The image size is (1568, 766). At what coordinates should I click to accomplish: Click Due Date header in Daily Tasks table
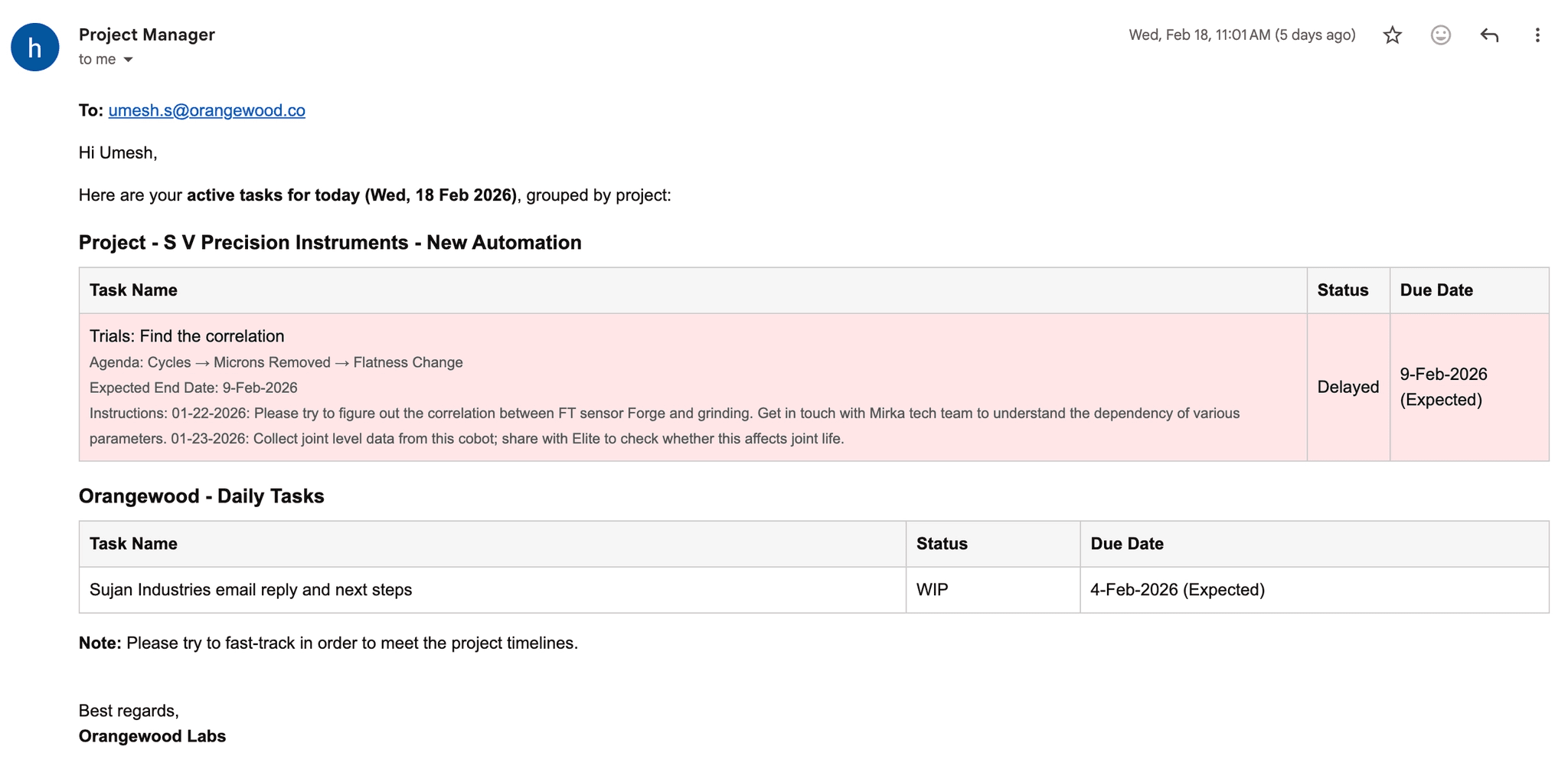[1126, 544]
